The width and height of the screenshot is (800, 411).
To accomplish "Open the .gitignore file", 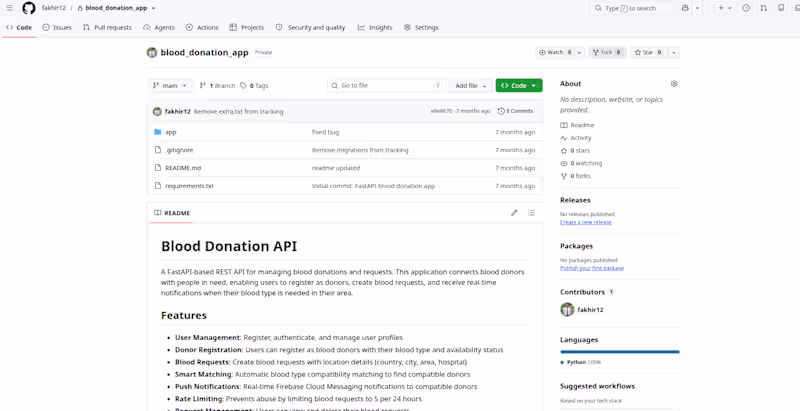I will point(179,150).
